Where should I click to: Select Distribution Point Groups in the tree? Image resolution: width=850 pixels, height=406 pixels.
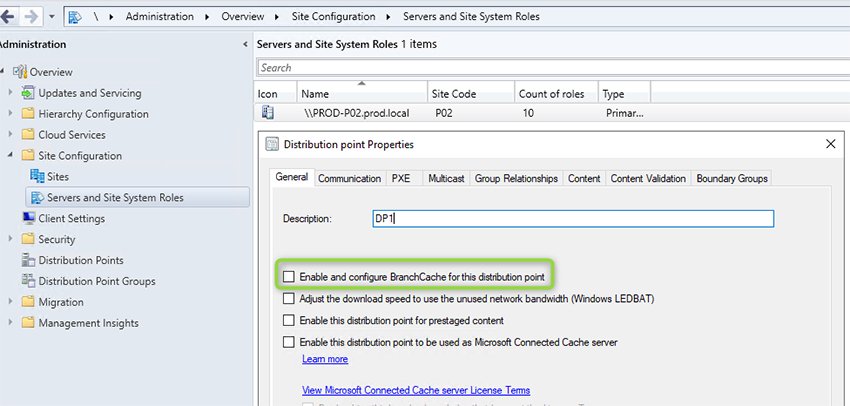[x=96, y=281]
